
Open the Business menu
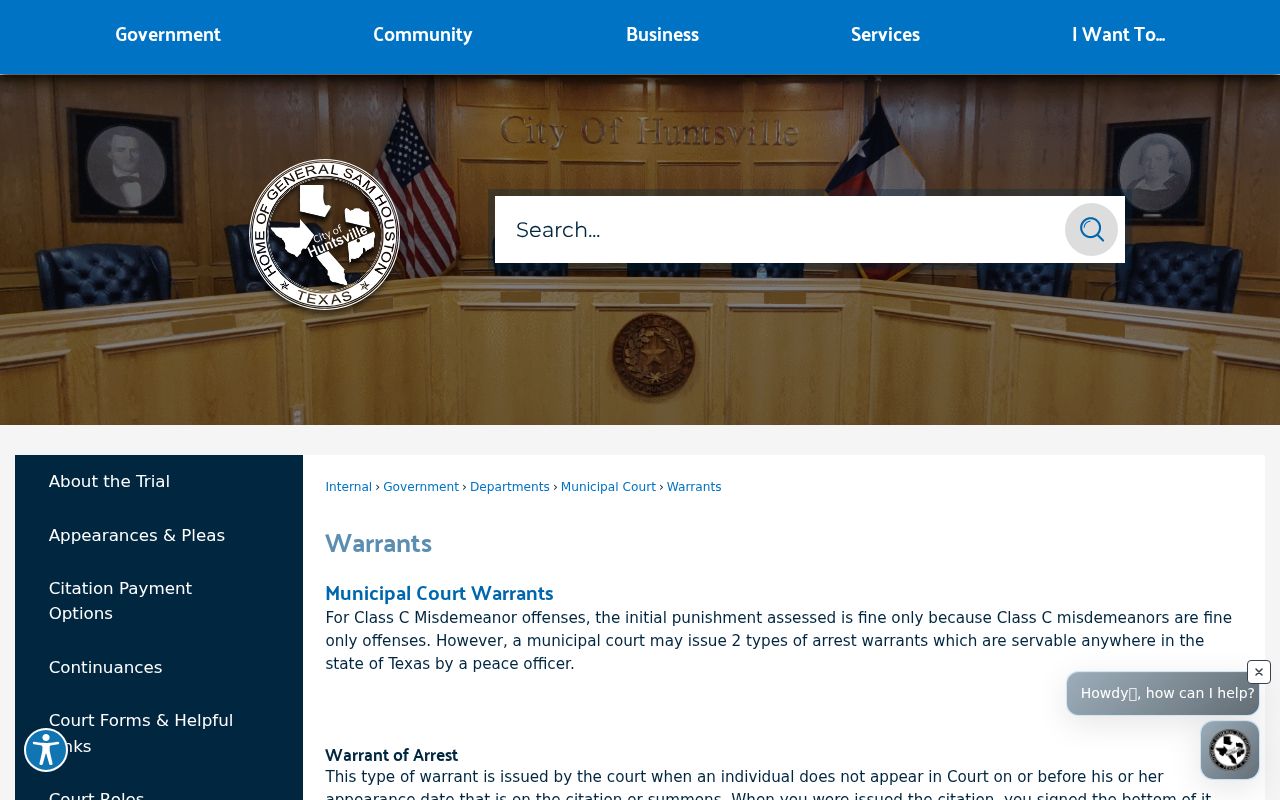click(x=662, y=35)
